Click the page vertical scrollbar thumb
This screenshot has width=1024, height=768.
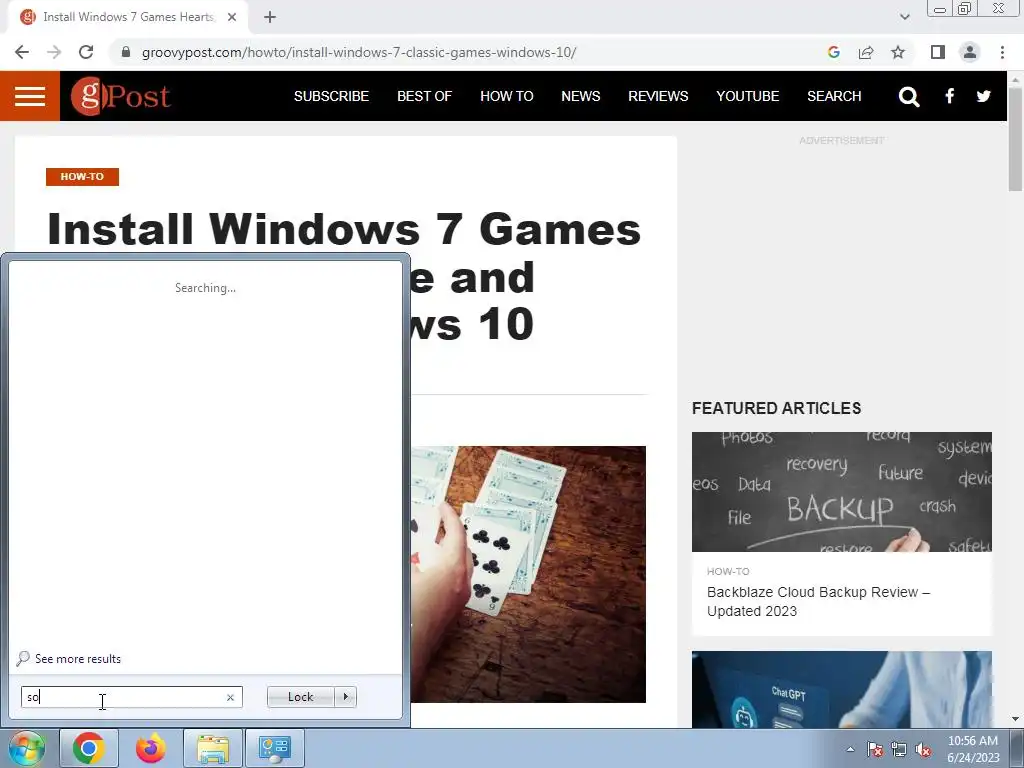click(x=1016, y=138)
